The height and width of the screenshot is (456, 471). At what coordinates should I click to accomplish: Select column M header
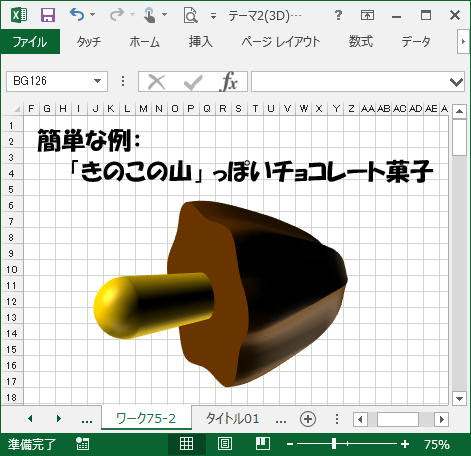point(143,109)
